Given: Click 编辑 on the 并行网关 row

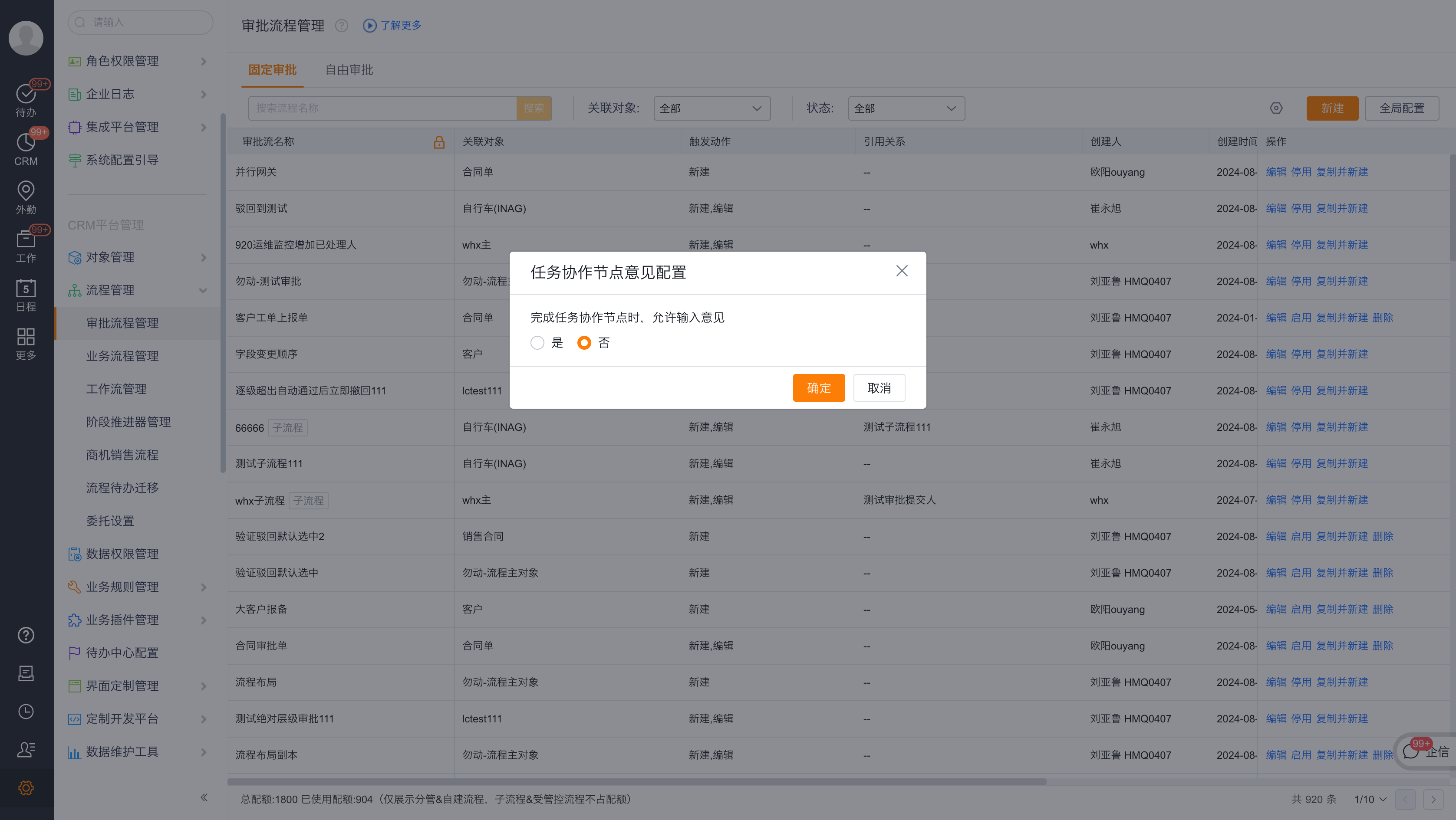Looking at the screenshot, I should pos(1277,172).
